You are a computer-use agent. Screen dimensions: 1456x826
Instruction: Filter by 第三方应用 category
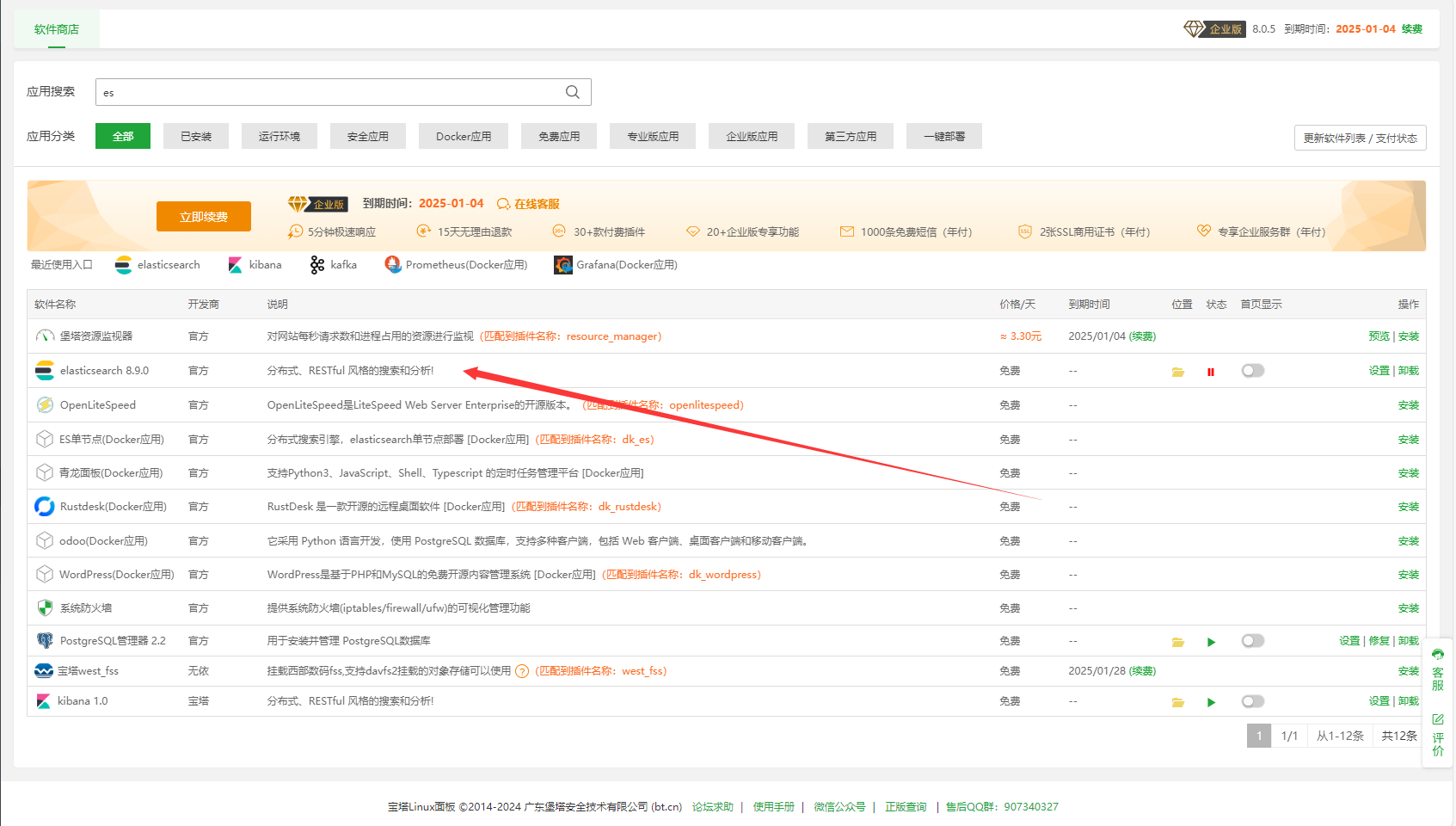(x=851, y=136)
